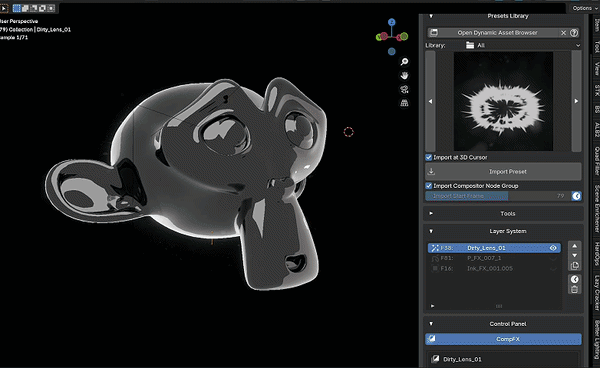
Task: Open the Library All dropdown
Action: 522,45
